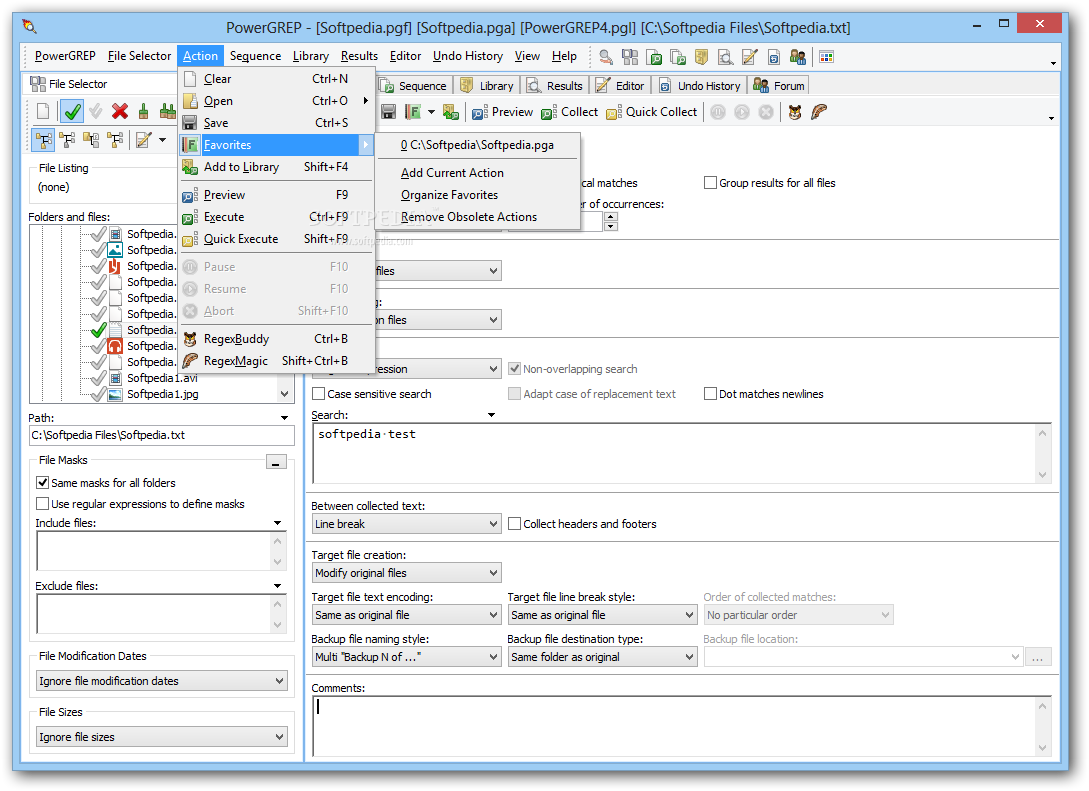Open Ignore file modification dates dropdown
The width and height of the screenshot is (1089, 791).
(x=162, y=681)
